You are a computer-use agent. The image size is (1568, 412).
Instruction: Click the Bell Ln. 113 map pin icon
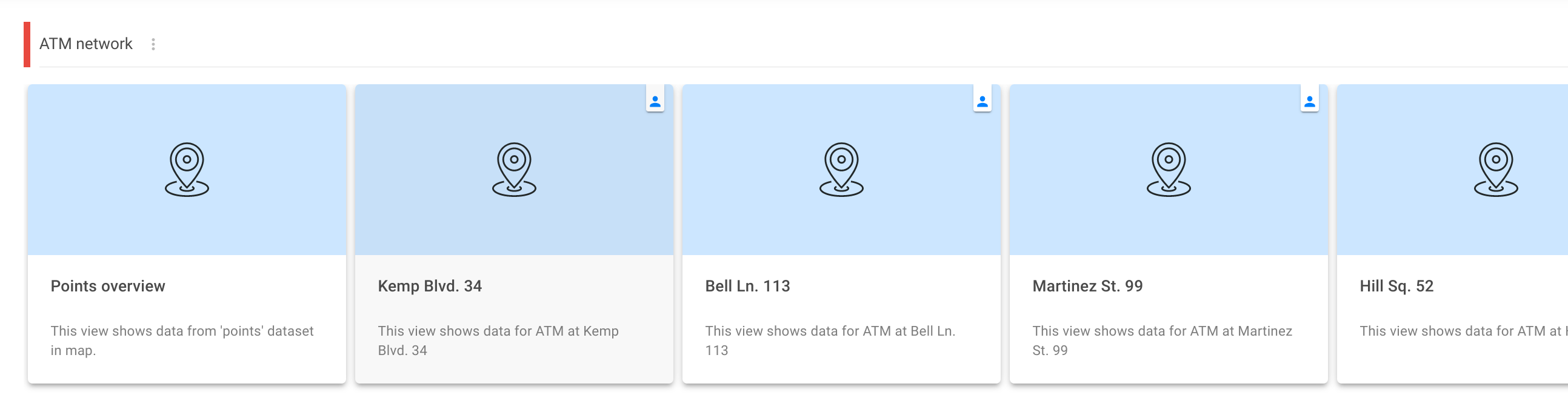(841, 169)
